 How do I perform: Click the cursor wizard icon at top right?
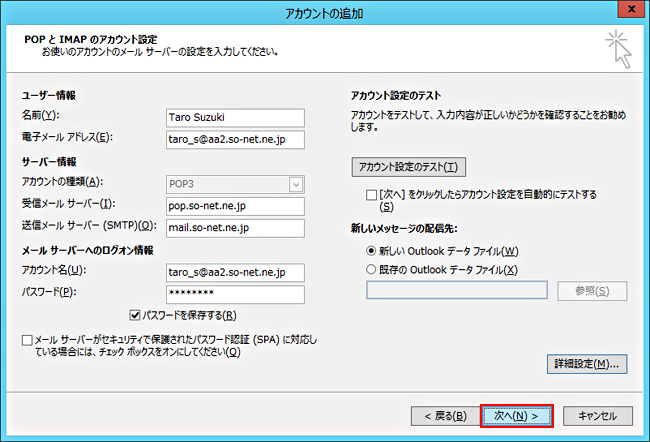click(619, 50)
